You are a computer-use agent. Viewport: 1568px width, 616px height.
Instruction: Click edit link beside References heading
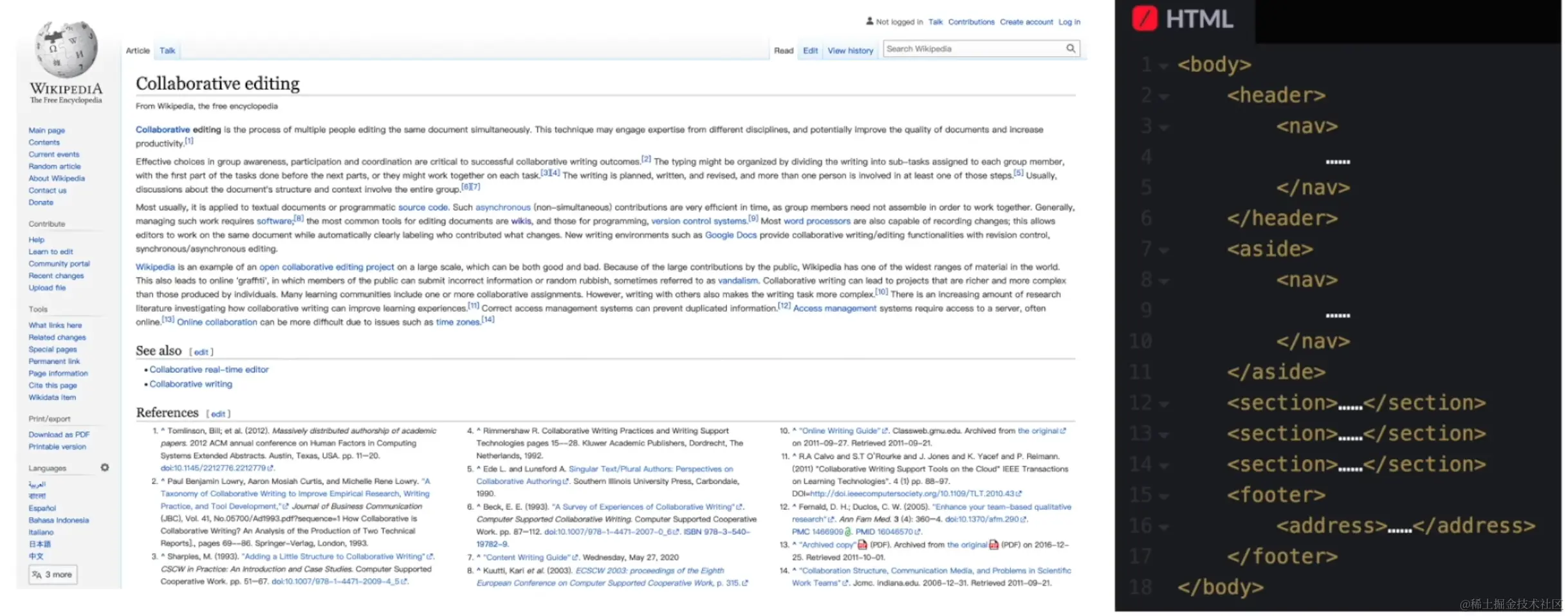[x=218, y=413]
